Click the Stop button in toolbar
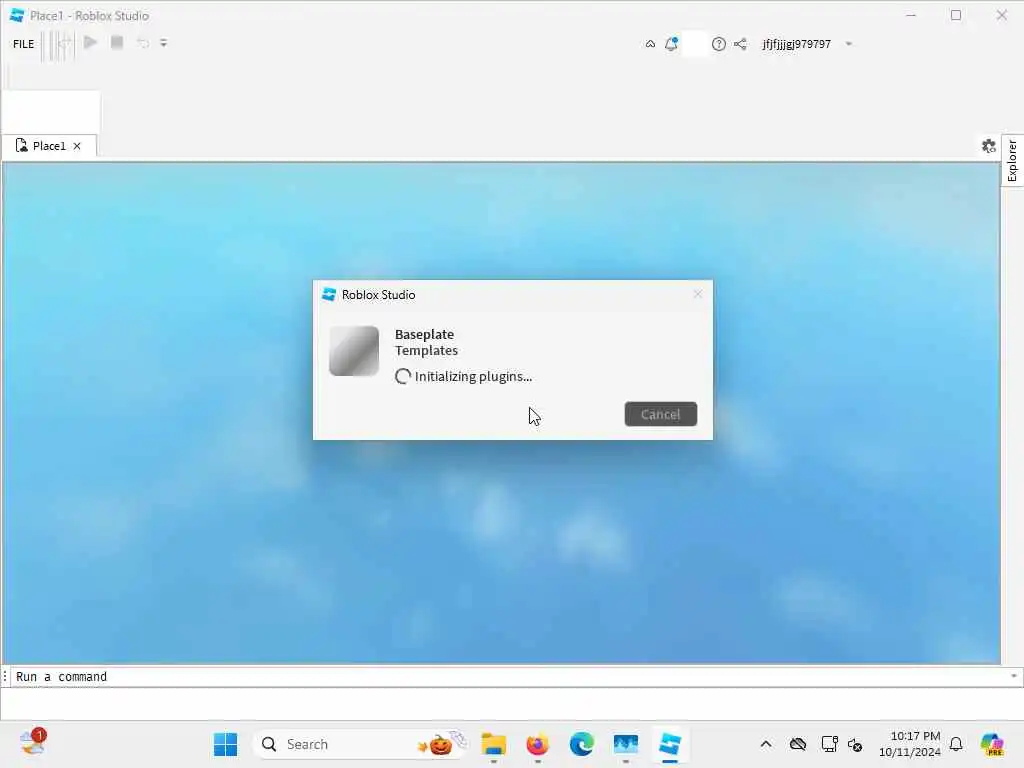This screenshot has width=1024, height=768. pyautogui.click(x=117, y=43)
